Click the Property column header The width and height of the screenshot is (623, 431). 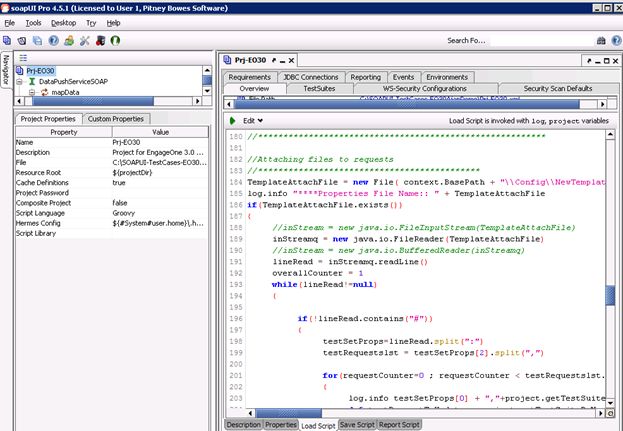pos(64,132)
